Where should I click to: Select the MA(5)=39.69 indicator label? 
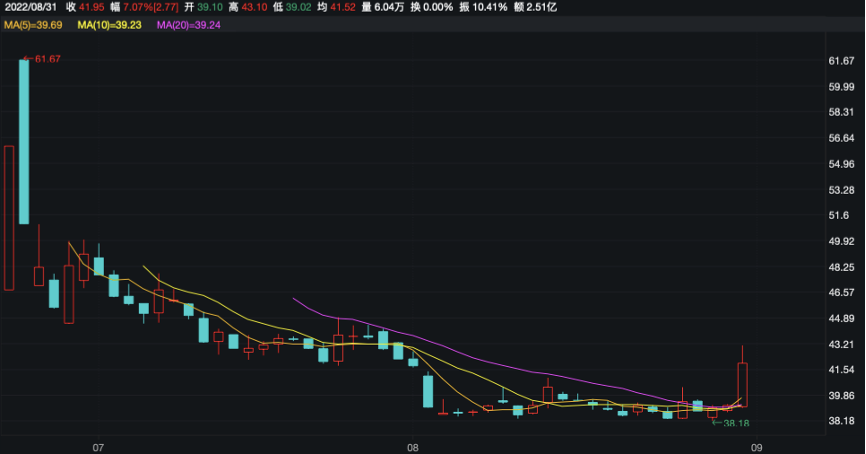click(x=33, y=25)
